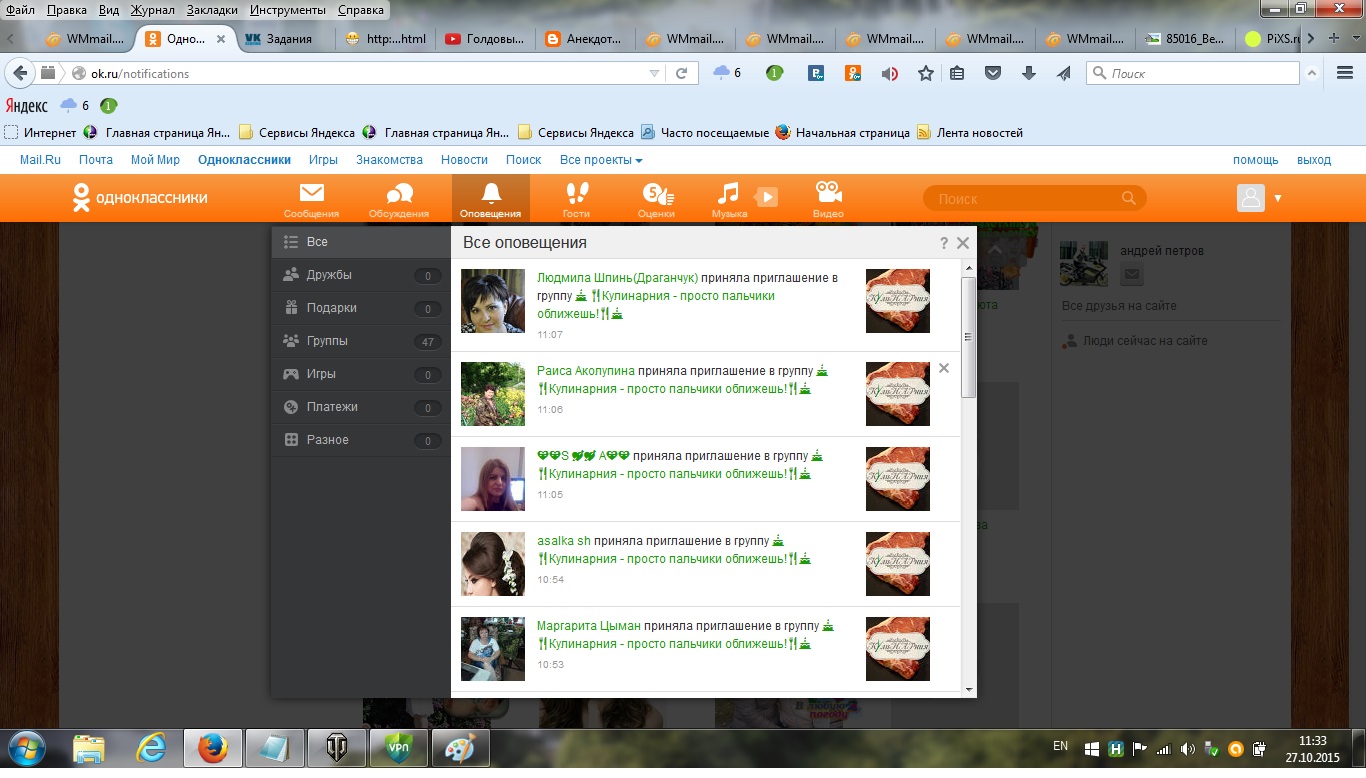Click the send paper-plane icon in toolbar
This screenshot has height=778, width=1366.
pyautogui.click(x=1063, y=73)
